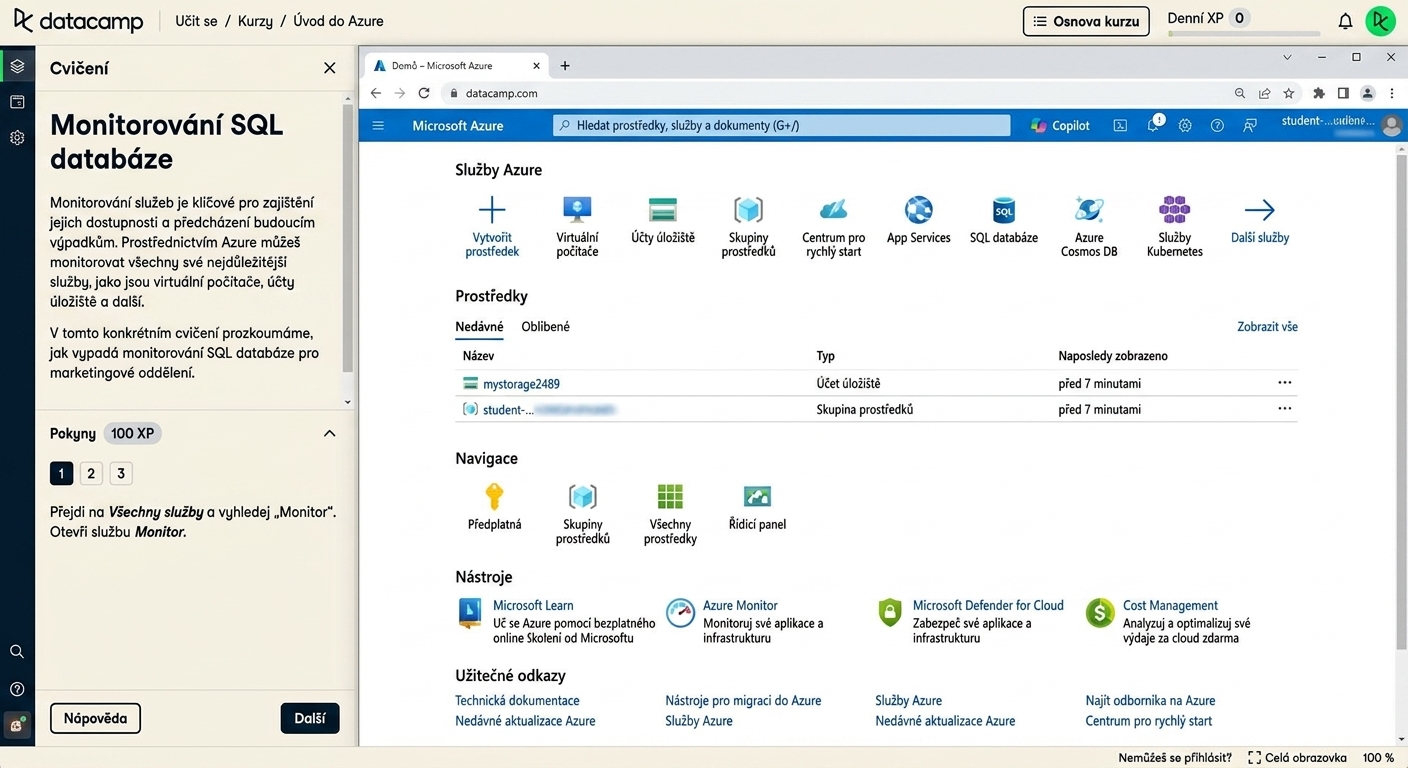1408x768 pixels.
Task: Open more options for student resource group row
Action: [1285, 409]
